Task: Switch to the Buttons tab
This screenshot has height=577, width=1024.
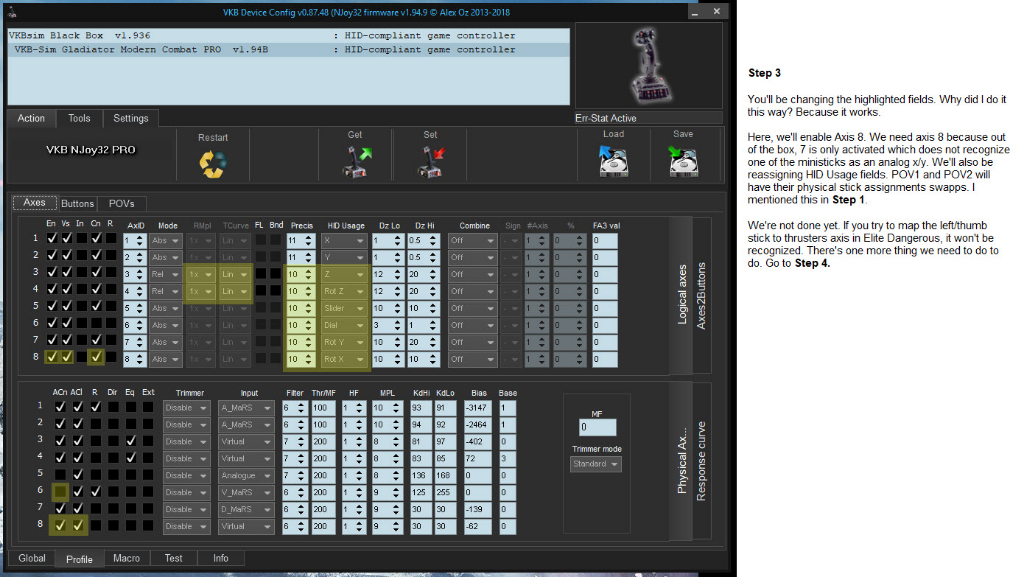Action: coord(78,203)
